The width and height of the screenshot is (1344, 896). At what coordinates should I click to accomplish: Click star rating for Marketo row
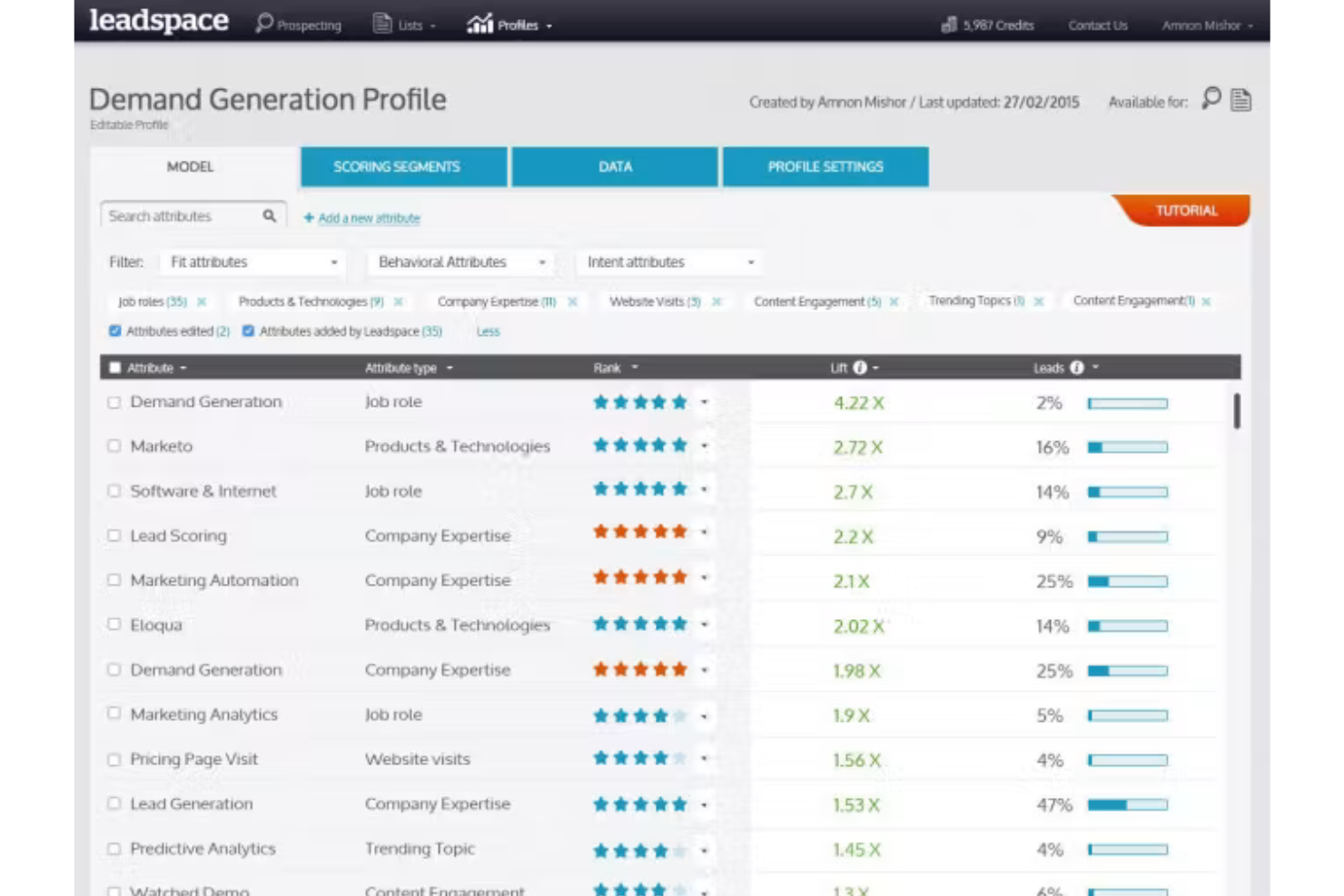pyautogui.click(x=640, y=446)
